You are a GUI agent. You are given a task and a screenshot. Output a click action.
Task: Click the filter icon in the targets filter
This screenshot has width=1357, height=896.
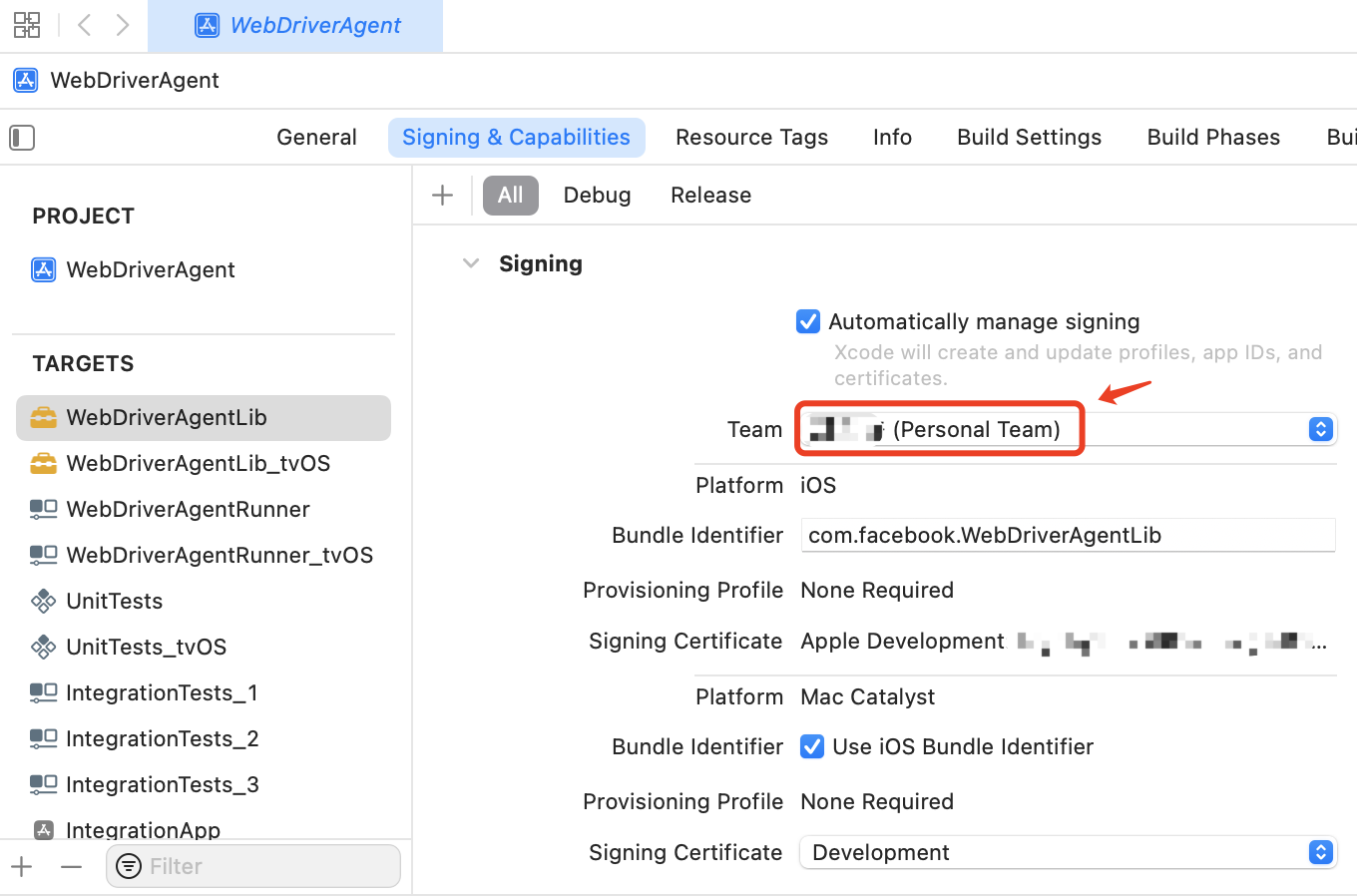129,866
